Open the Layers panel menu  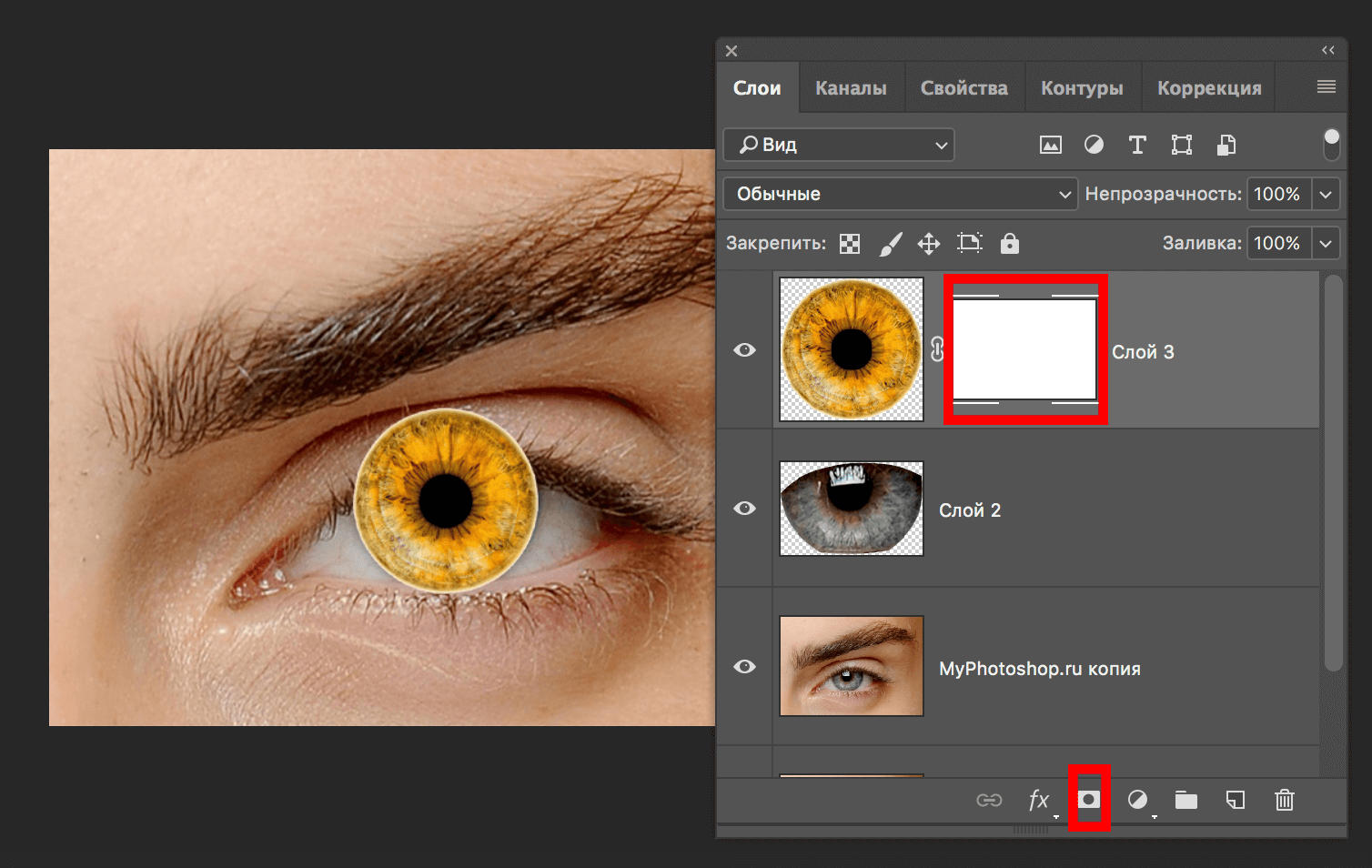tap(1325, 86)
